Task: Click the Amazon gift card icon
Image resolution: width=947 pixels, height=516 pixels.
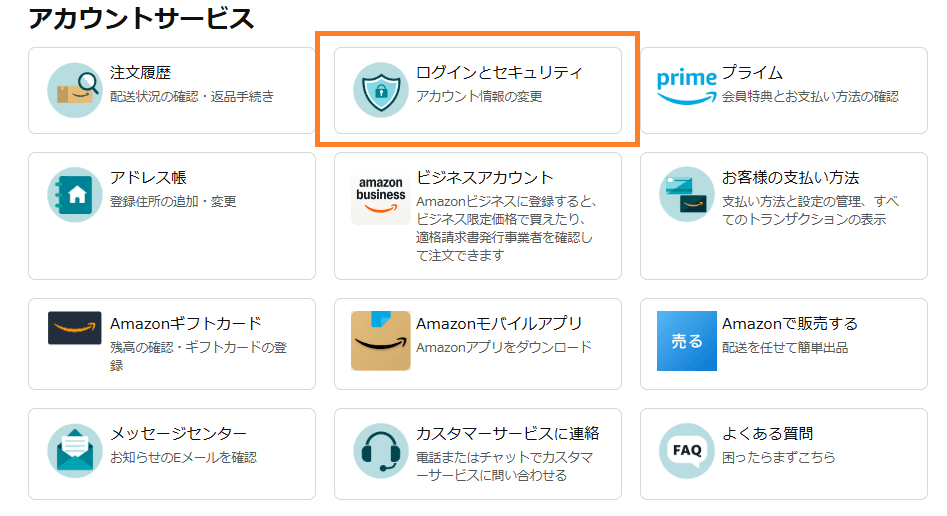Action: pos(75,328)
